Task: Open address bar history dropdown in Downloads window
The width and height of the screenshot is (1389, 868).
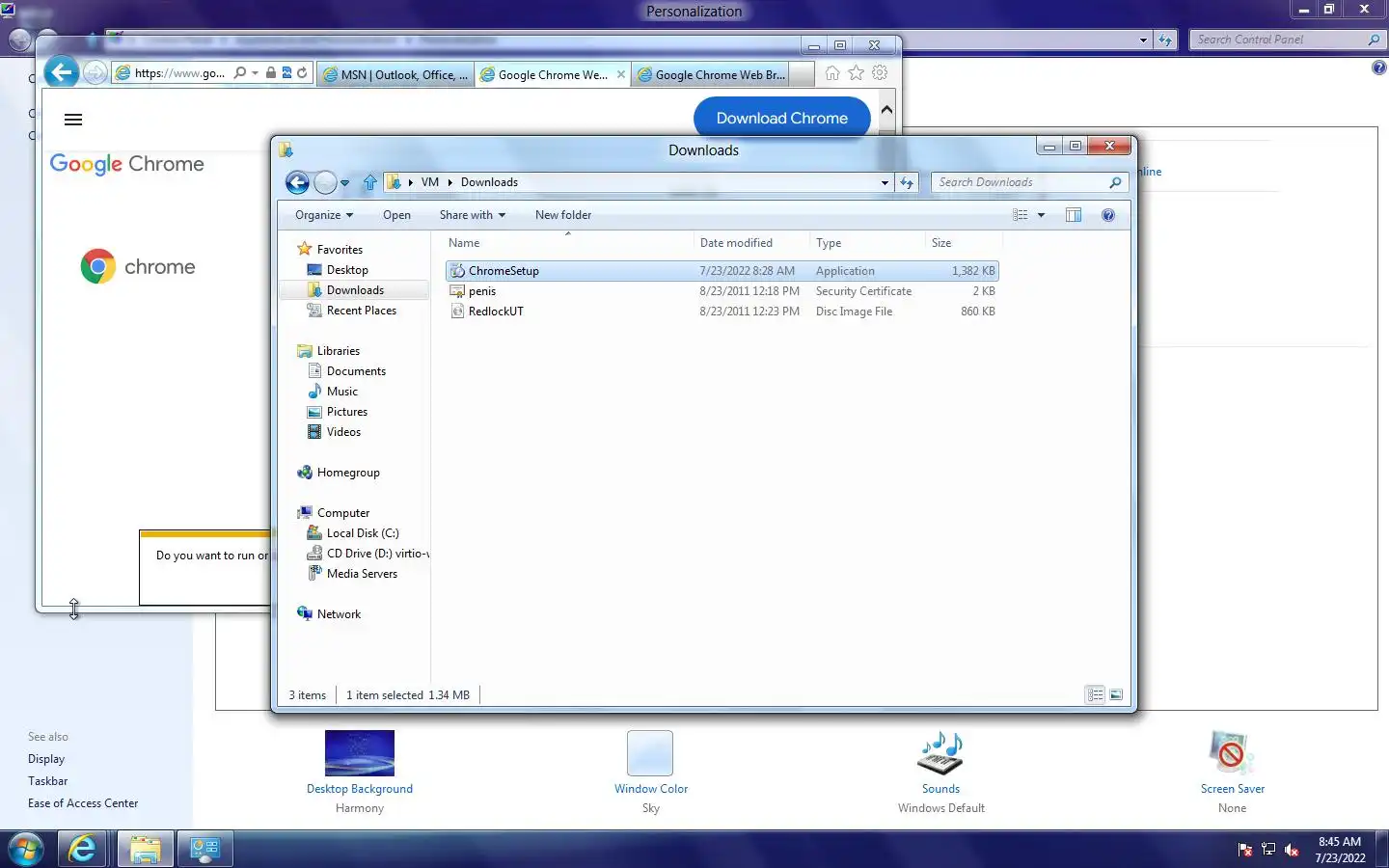Action: [885, 182]
